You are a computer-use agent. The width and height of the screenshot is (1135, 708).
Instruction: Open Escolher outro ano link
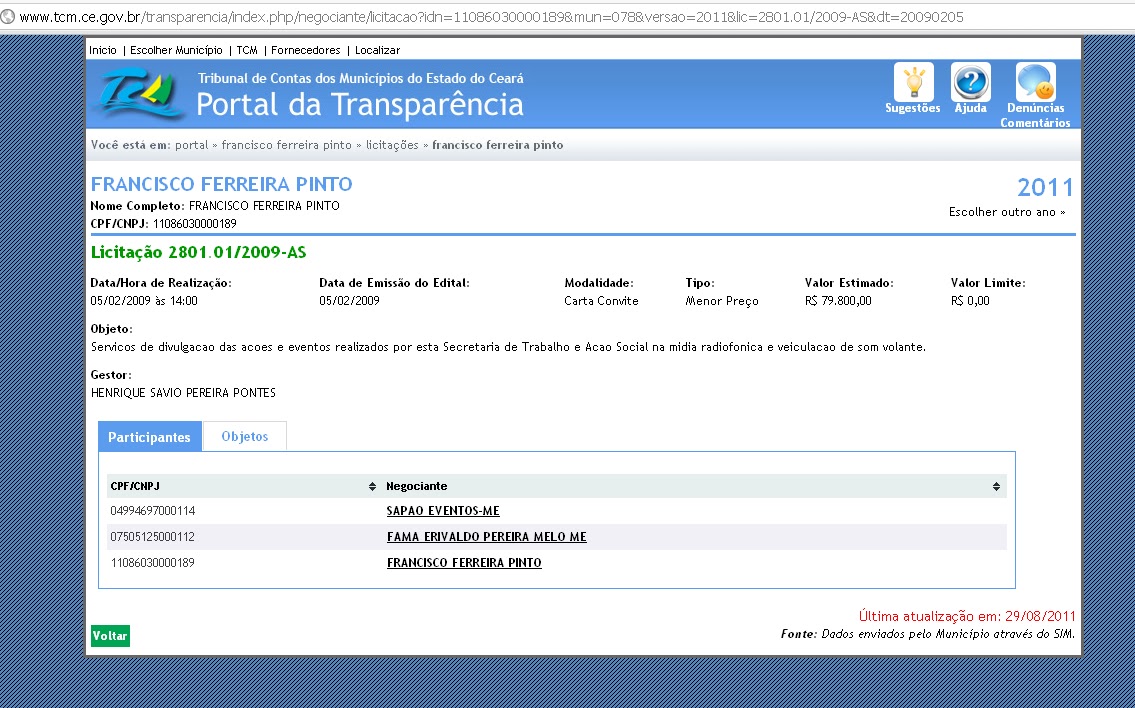point(1007,212)
